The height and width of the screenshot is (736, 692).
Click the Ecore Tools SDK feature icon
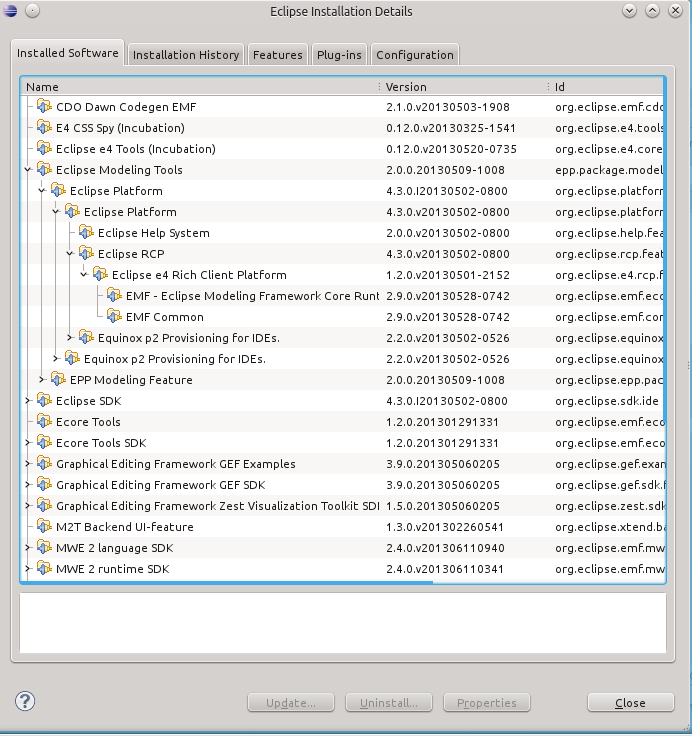tap(44, 443)
